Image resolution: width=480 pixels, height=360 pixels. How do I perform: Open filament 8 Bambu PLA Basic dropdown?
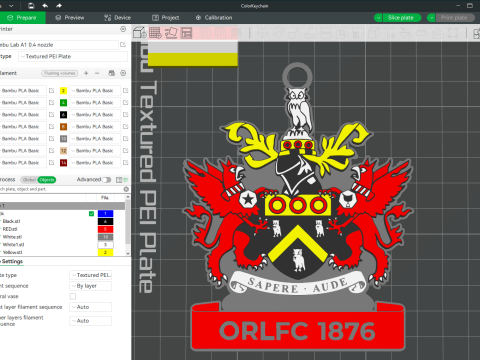click(x=94, y=127)
